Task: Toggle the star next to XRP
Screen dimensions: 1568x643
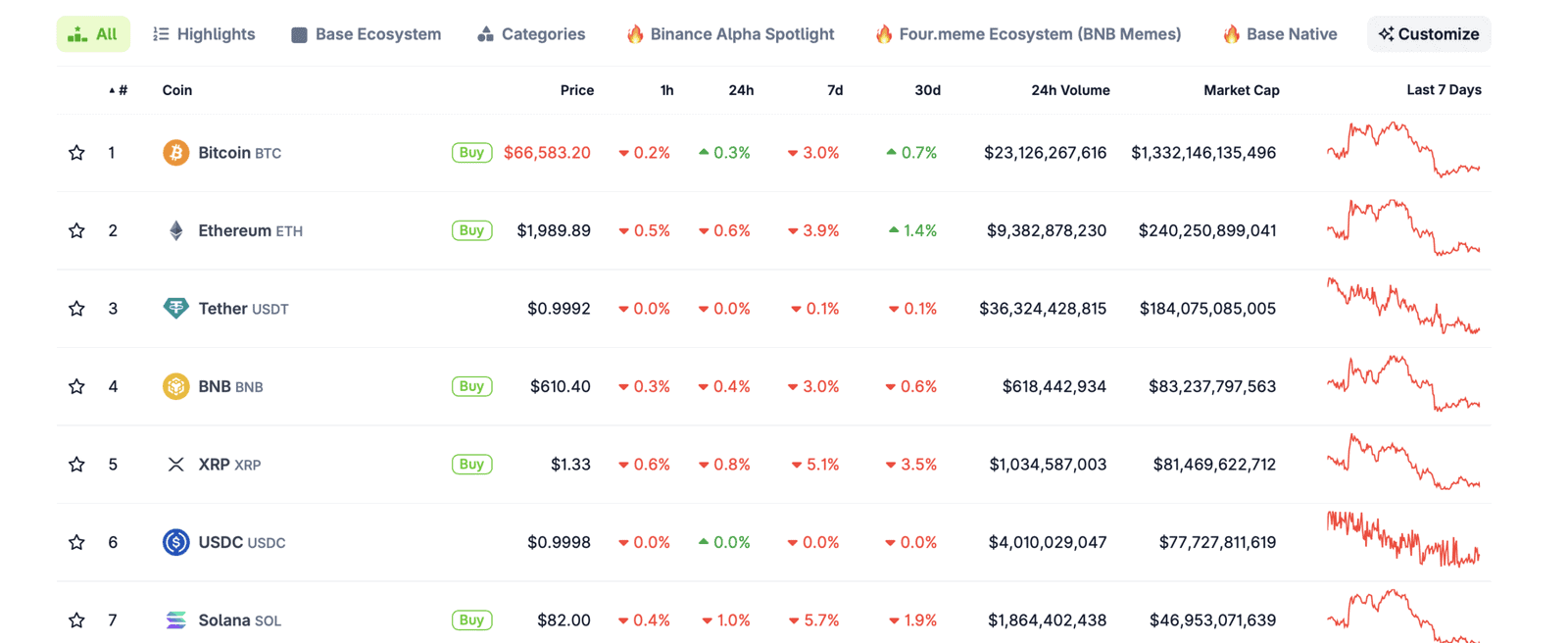Action: [x=76, y=464]
